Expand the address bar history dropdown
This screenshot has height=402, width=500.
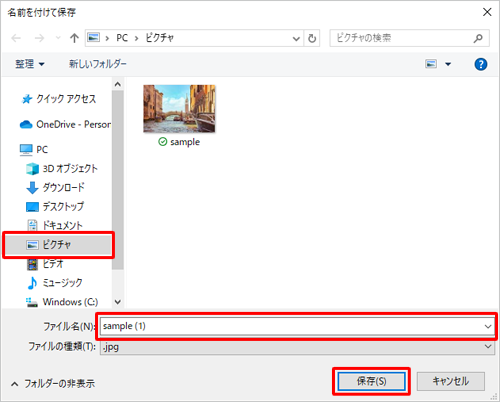click(296, 38)
